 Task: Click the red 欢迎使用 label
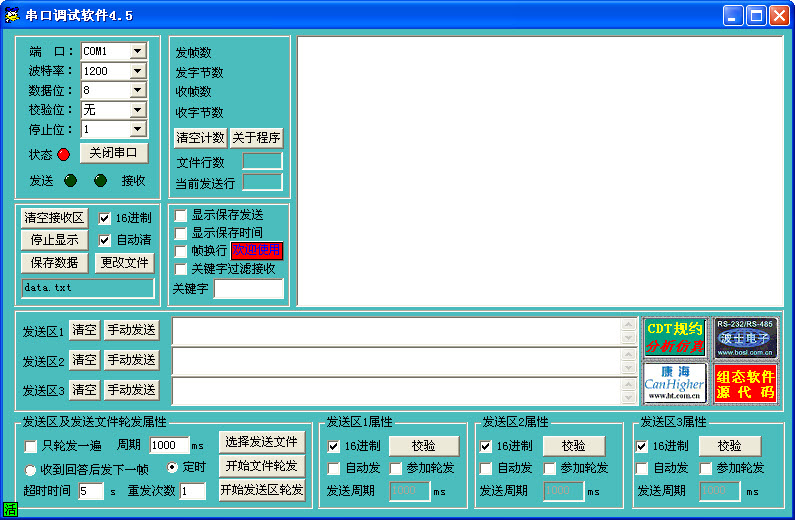(x=257, y=251)
